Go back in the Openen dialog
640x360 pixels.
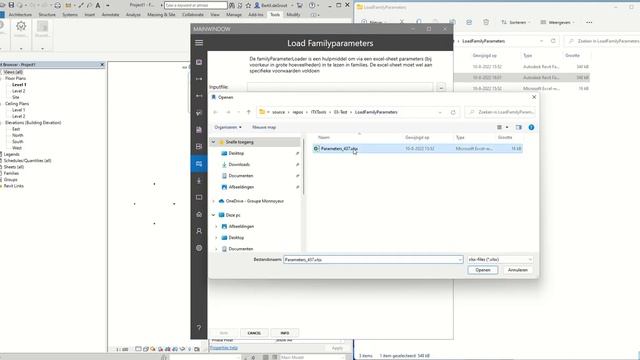pyautogui.click(x=216, y=112)
